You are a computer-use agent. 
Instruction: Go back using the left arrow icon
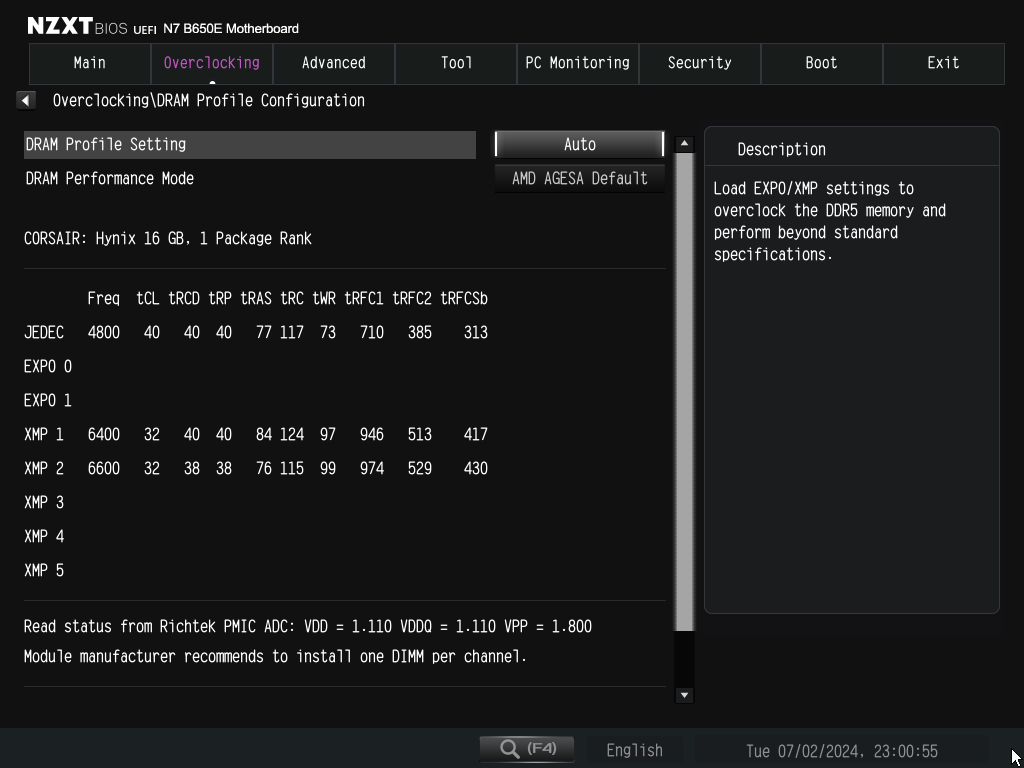[x=25, y=101]
